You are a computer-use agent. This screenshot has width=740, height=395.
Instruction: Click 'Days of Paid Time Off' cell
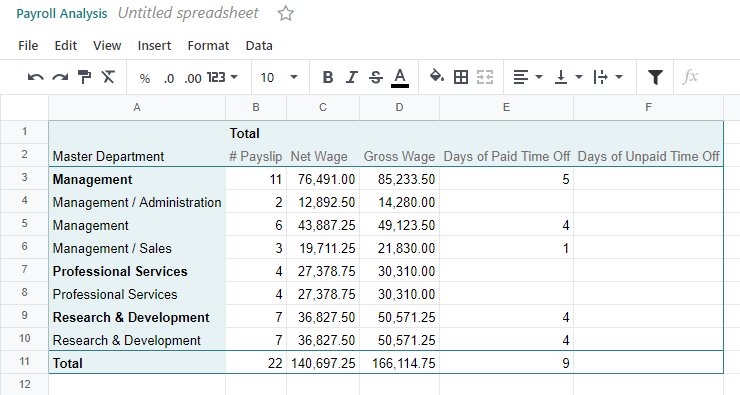pos(506,156)
